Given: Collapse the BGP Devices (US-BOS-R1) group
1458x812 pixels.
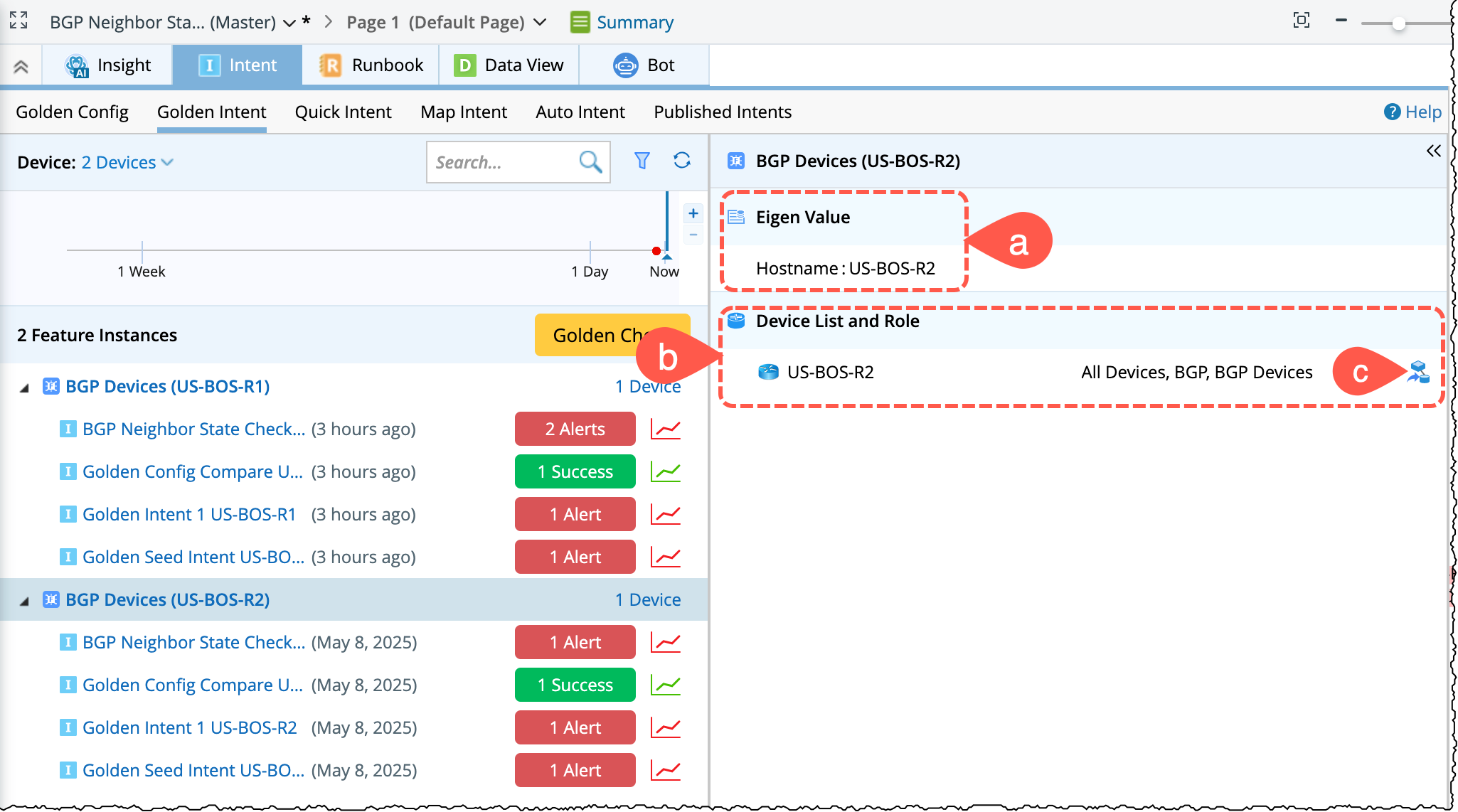Looking at the screenshot, I should 25,388.
